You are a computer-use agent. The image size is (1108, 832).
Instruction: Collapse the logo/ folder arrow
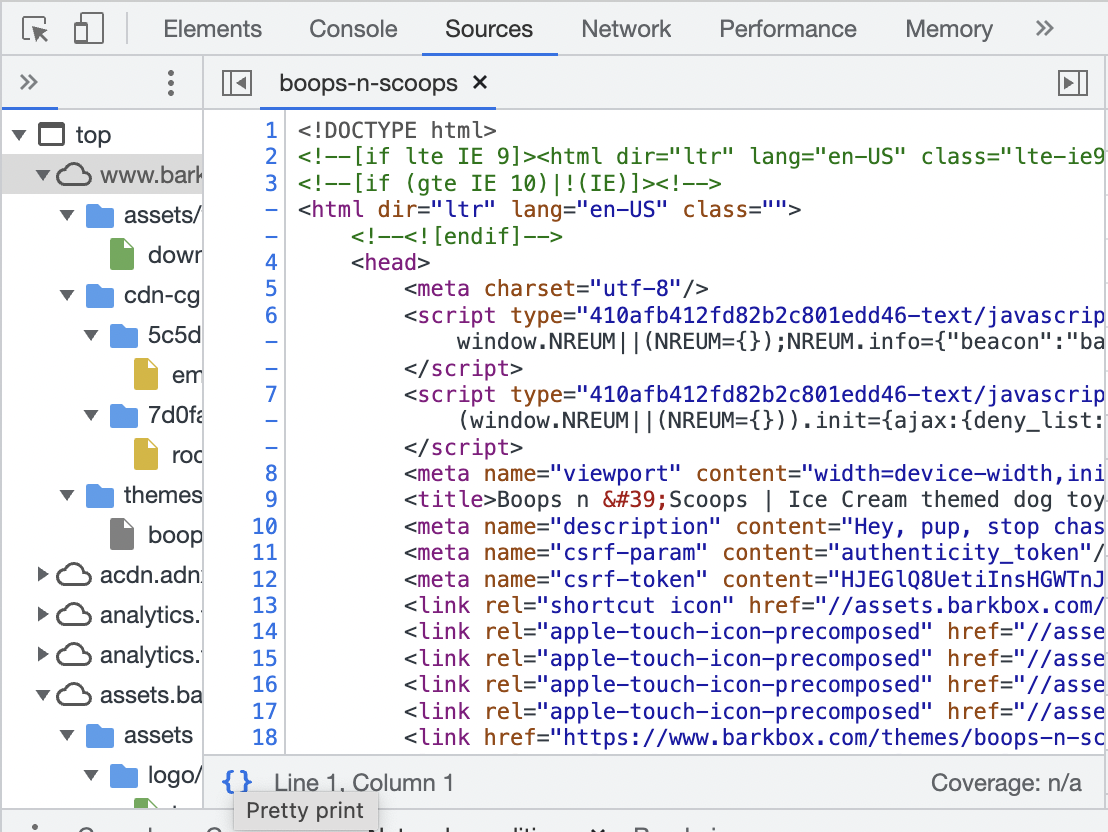[91, 775]
